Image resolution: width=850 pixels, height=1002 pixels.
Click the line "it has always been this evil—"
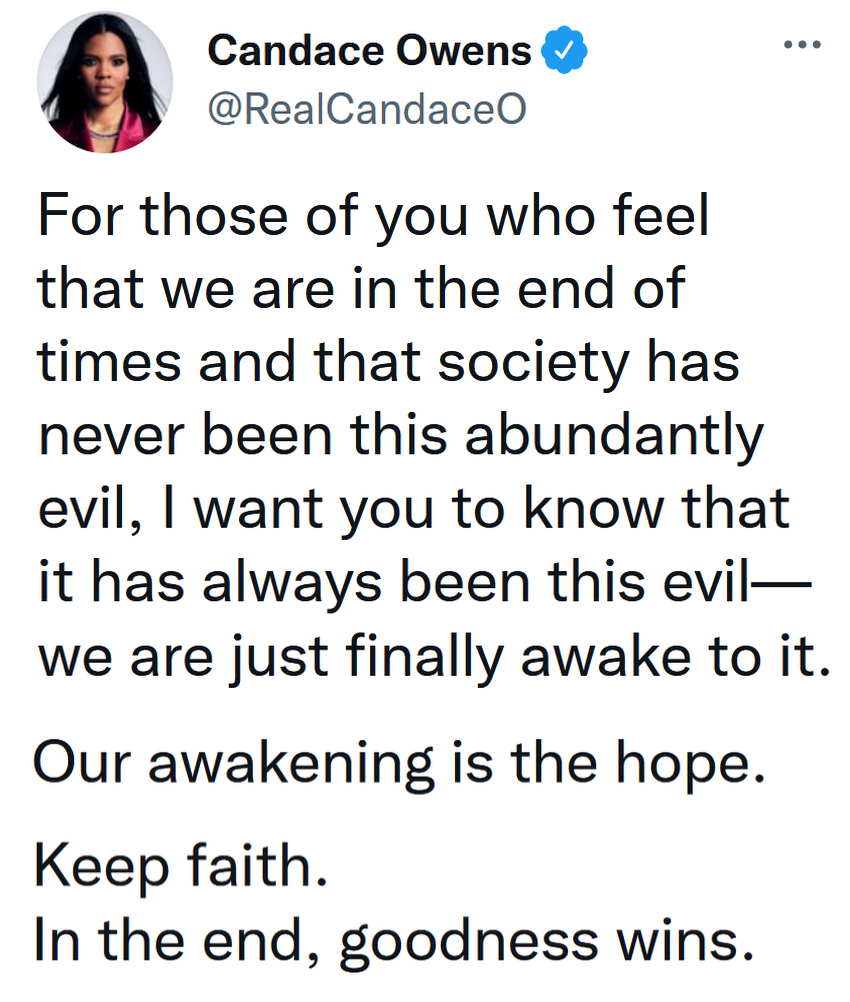point(425,583)
